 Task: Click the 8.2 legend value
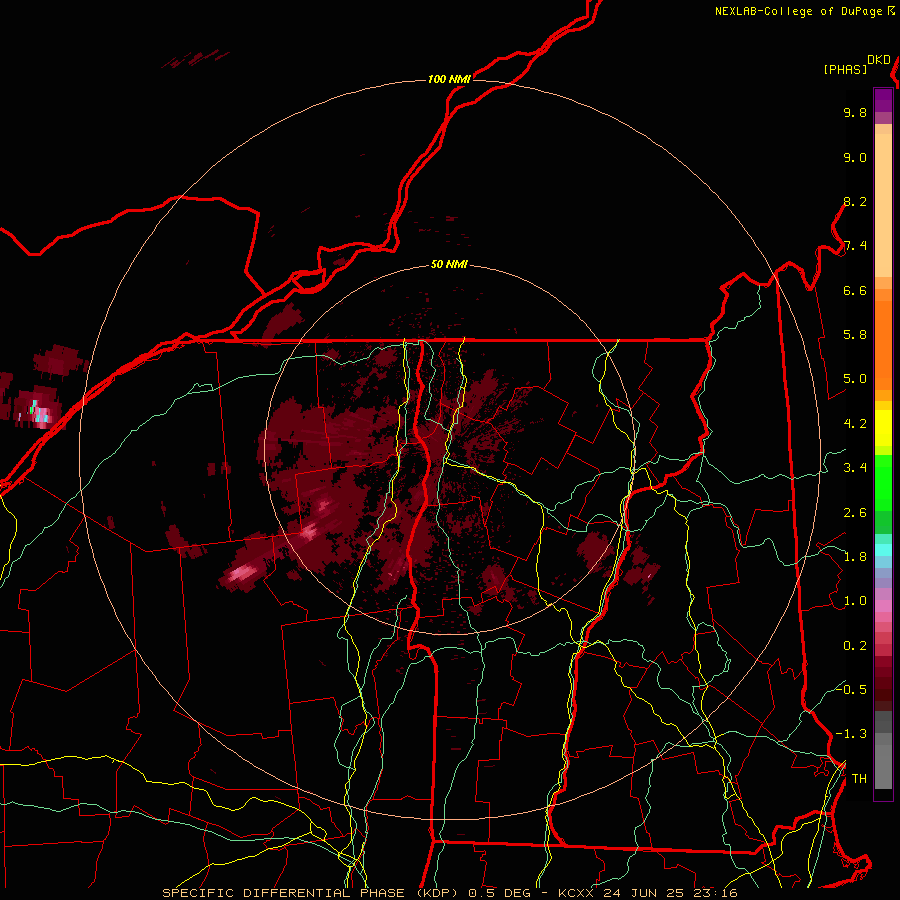(855, 201)
